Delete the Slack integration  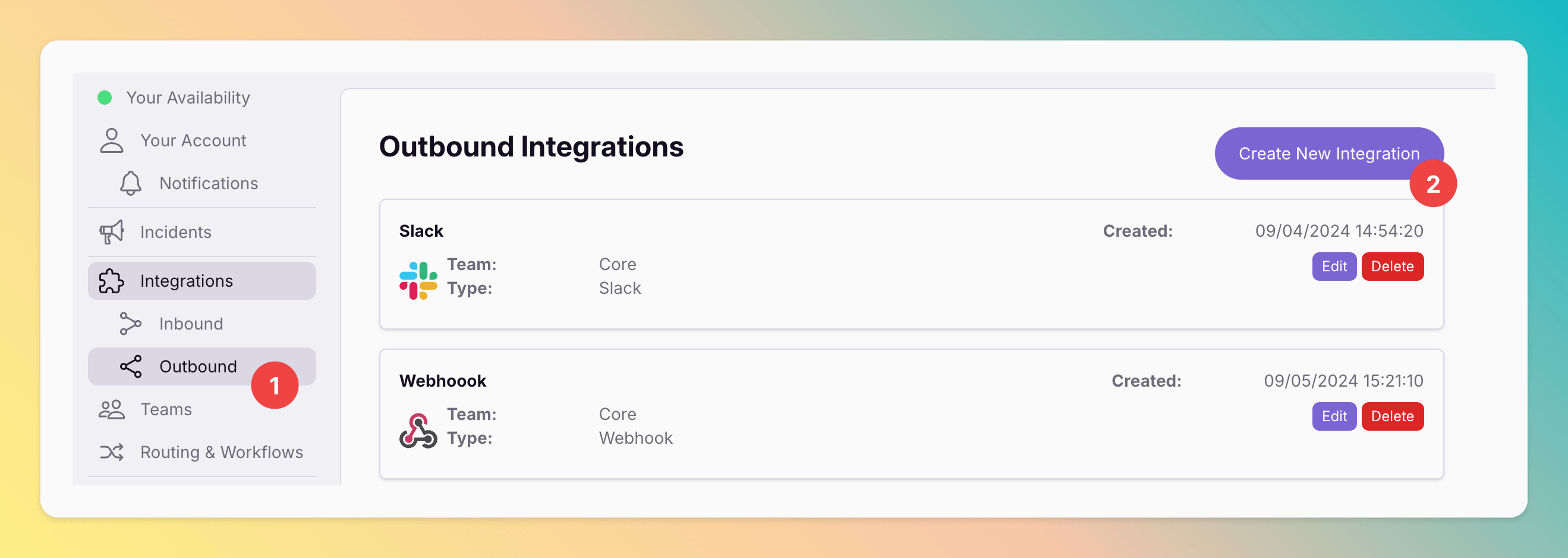point(1392,266)
